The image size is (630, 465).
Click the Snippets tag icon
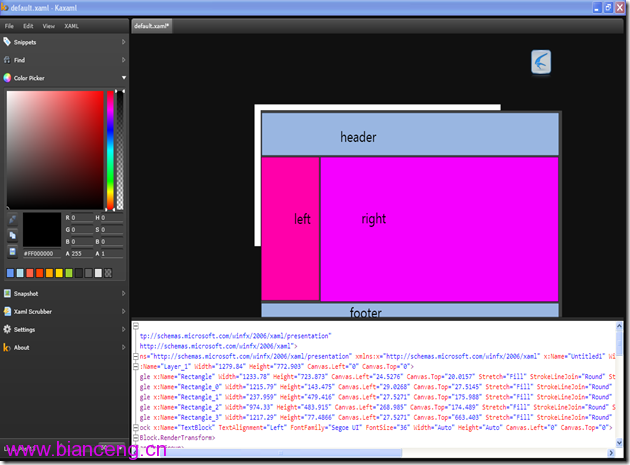[x=7, y=41]
